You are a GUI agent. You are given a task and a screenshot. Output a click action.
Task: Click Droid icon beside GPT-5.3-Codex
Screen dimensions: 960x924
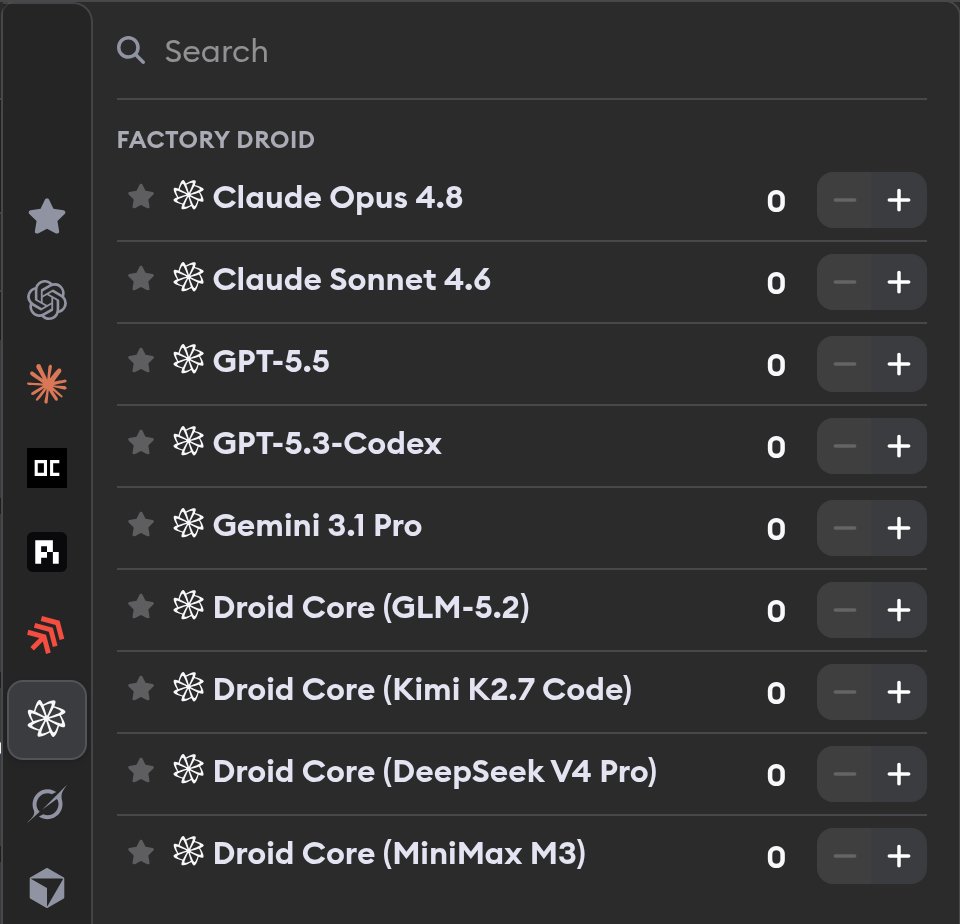tap(188, 442)
